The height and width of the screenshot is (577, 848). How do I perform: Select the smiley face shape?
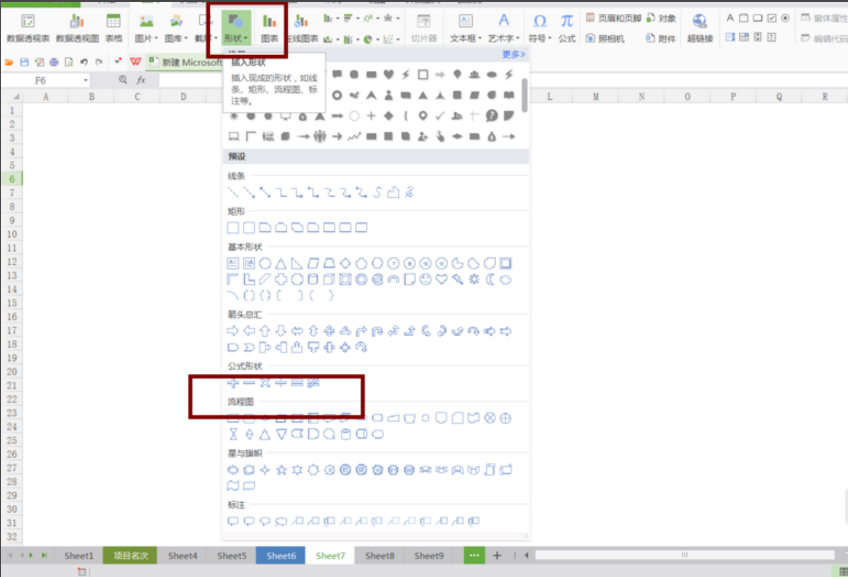point(426,280)
